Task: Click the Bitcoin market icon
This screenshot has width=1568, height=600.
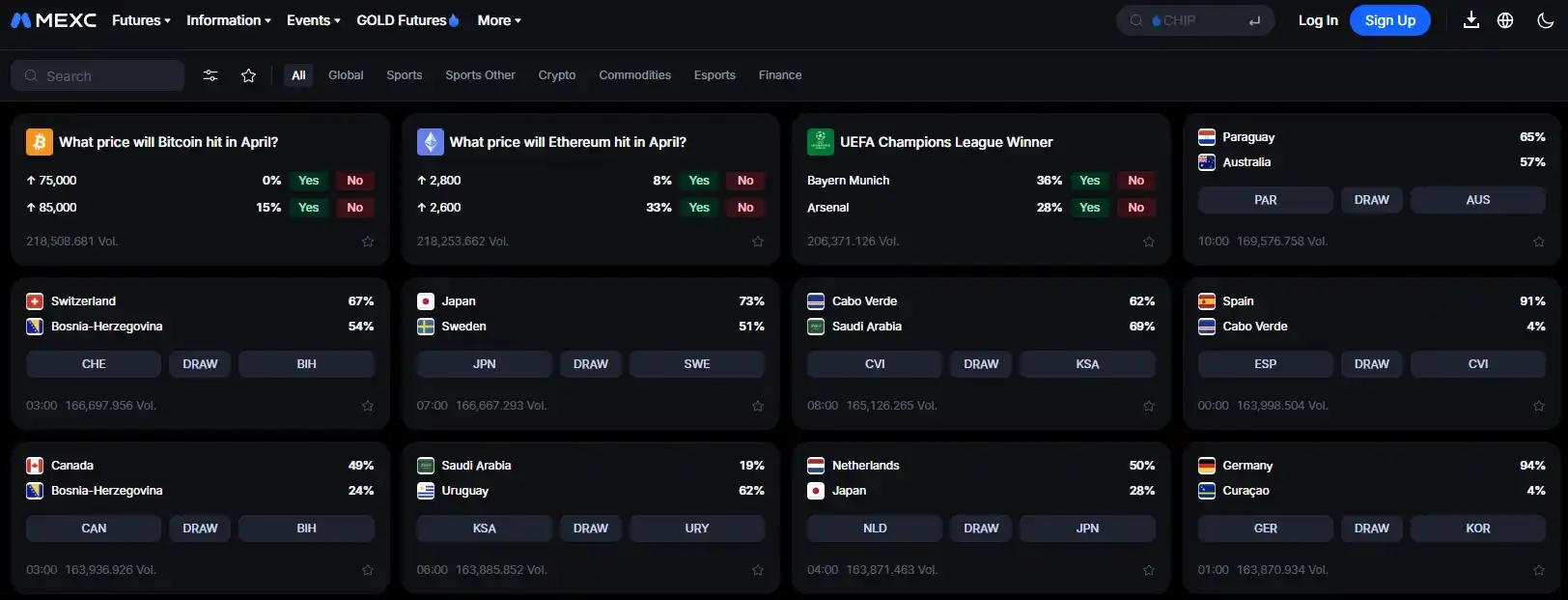Action: coord(40,142)
